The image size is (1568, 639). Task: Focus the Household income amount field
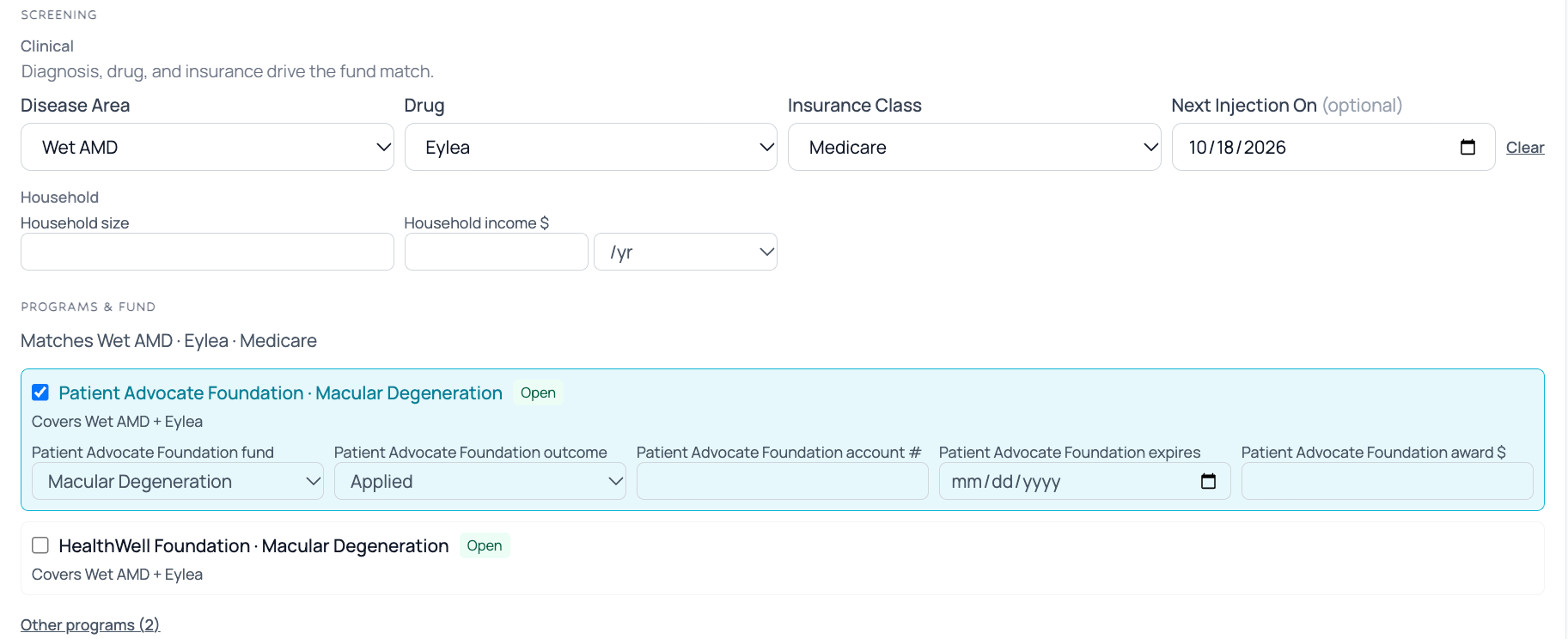[x=497, y=252]
